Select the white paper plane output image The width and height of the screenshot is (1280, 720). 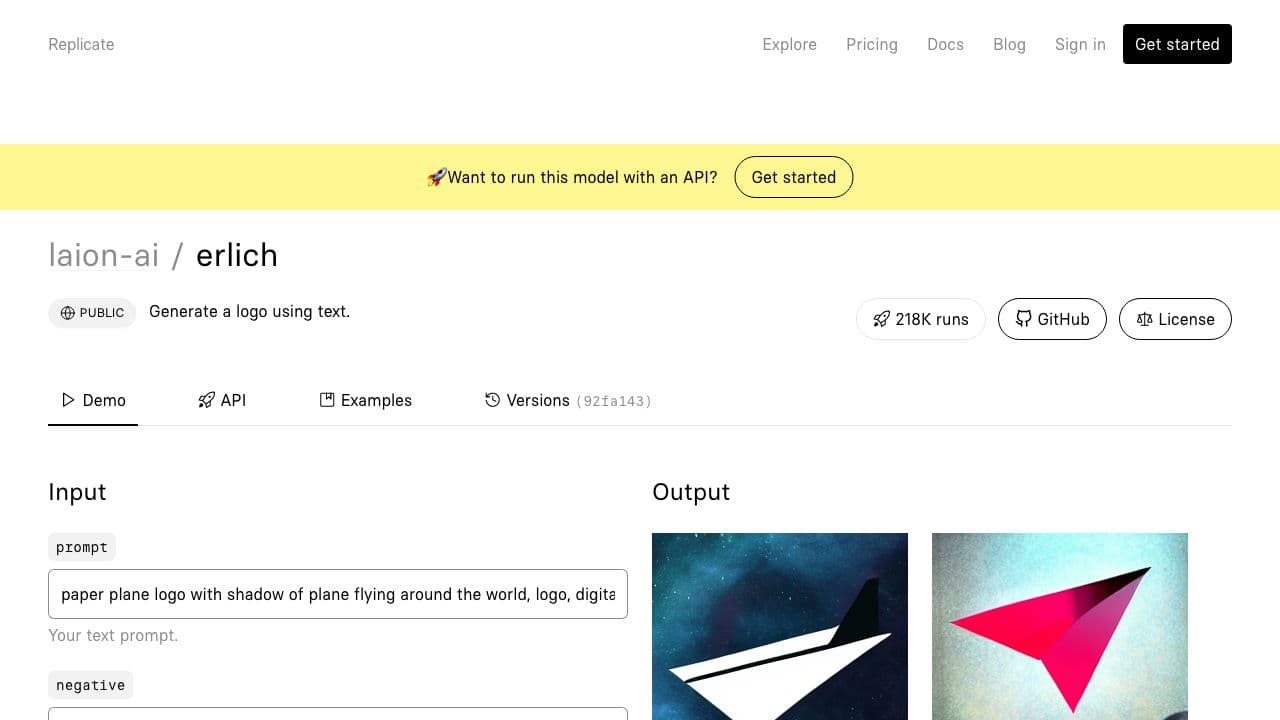(x=780, y=626)
